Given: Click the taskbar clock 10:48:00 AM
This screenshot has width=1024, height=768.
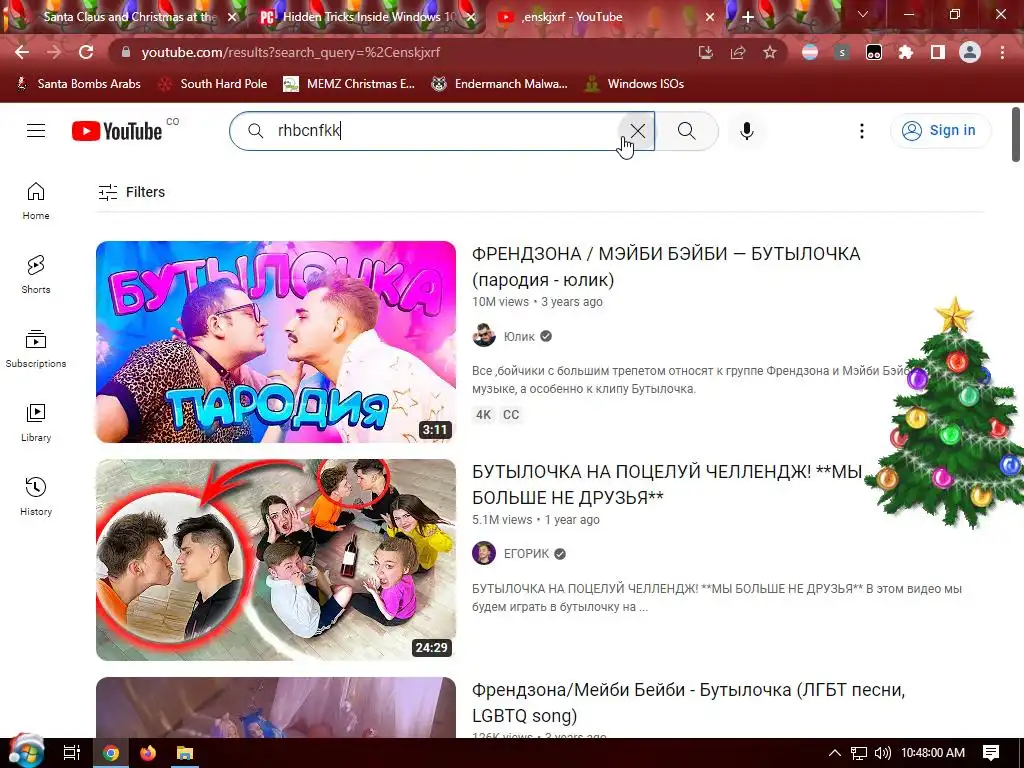Looking at the screenshot, I should click(933, 753).
